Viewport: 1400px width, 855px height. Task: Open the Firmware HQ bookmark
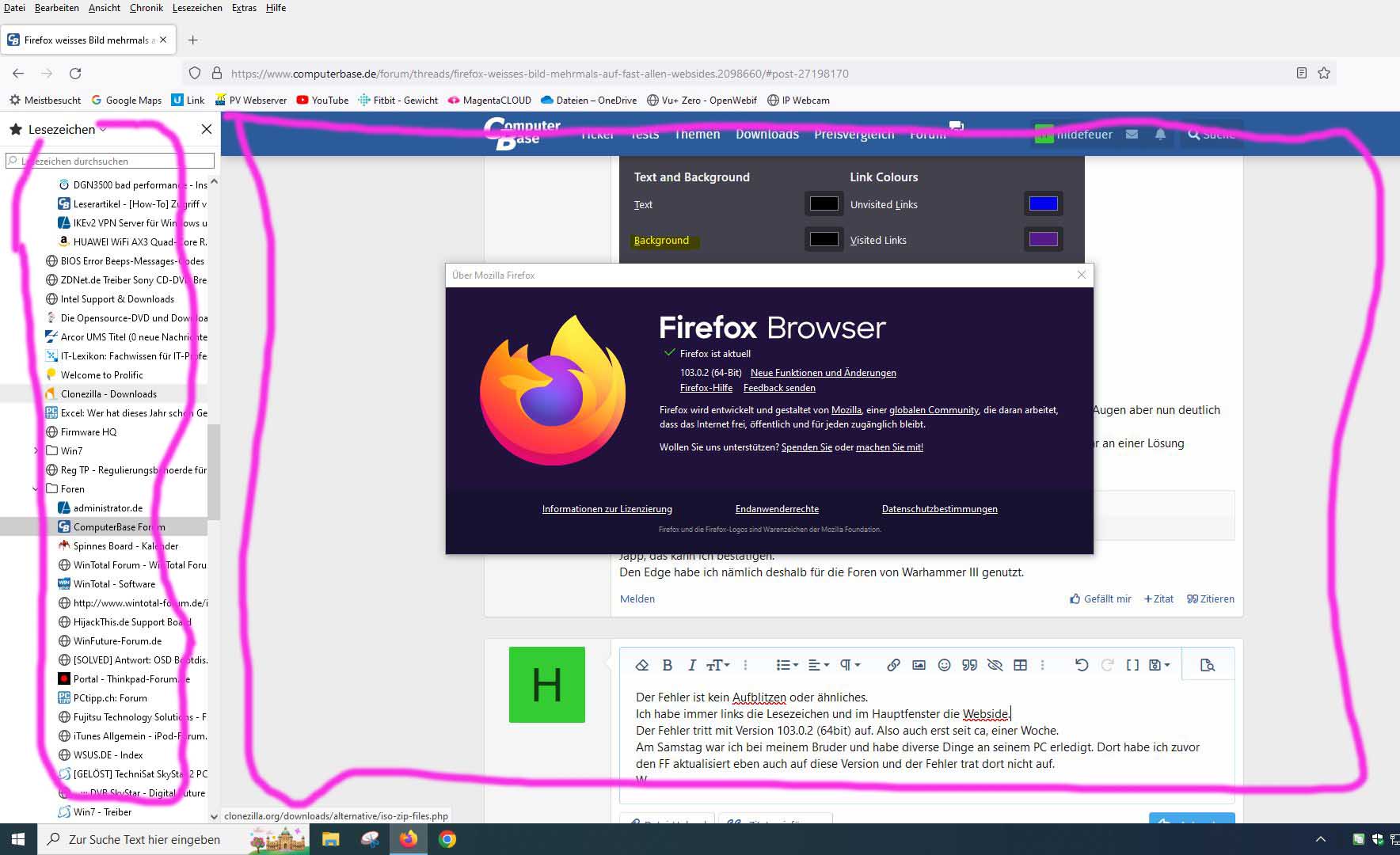[x=88, y=431]
